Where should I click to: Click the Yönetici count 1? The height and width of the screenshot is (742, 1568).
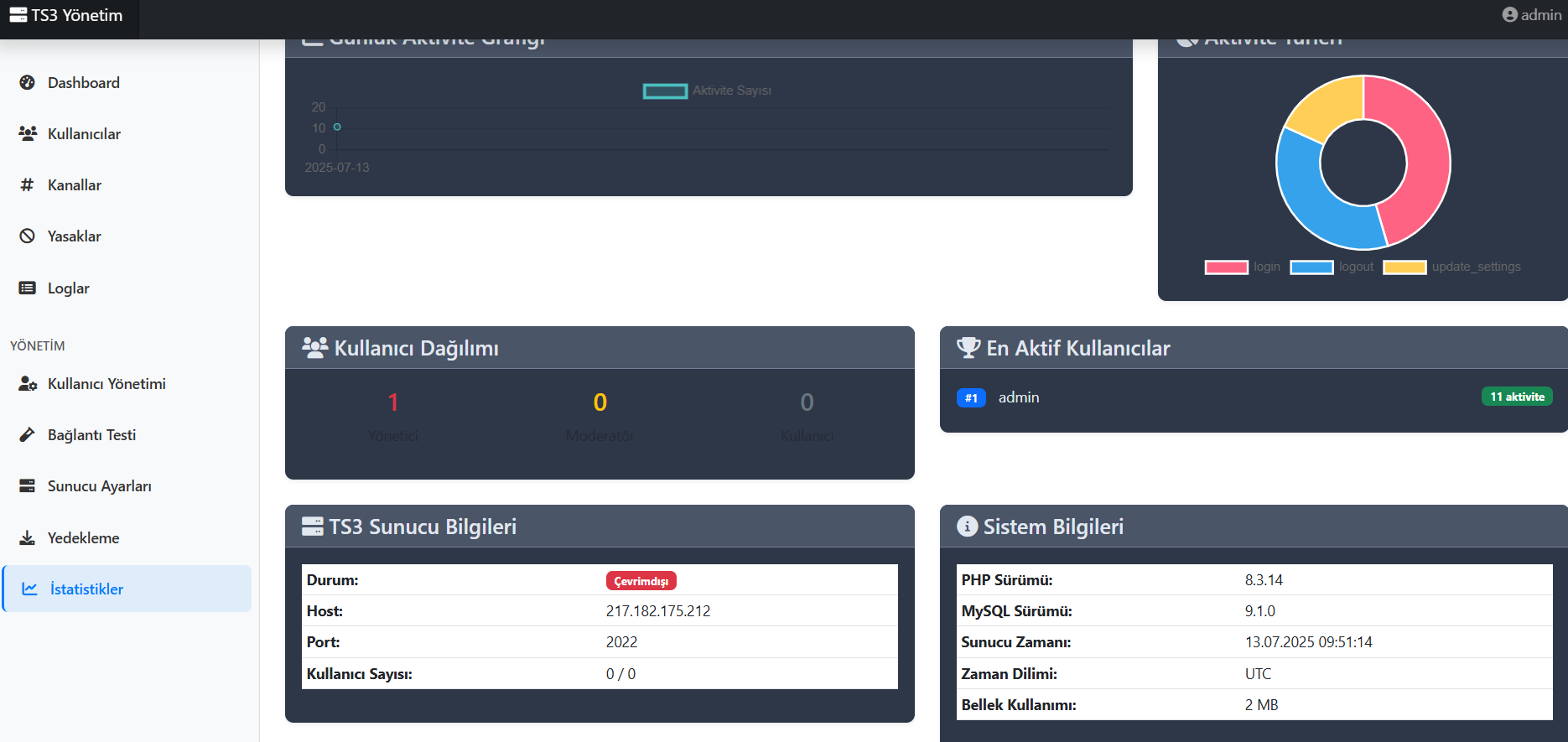coord(392,402)
